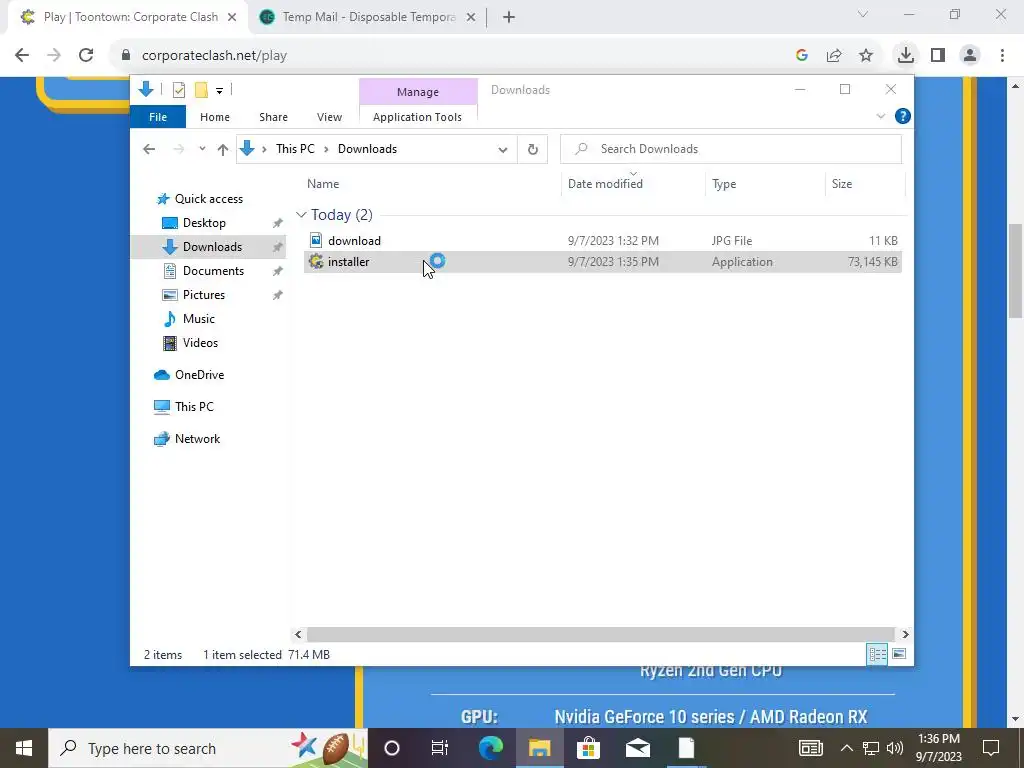
Task: Refresh the Downloads folder
Action: coord(533,150)
